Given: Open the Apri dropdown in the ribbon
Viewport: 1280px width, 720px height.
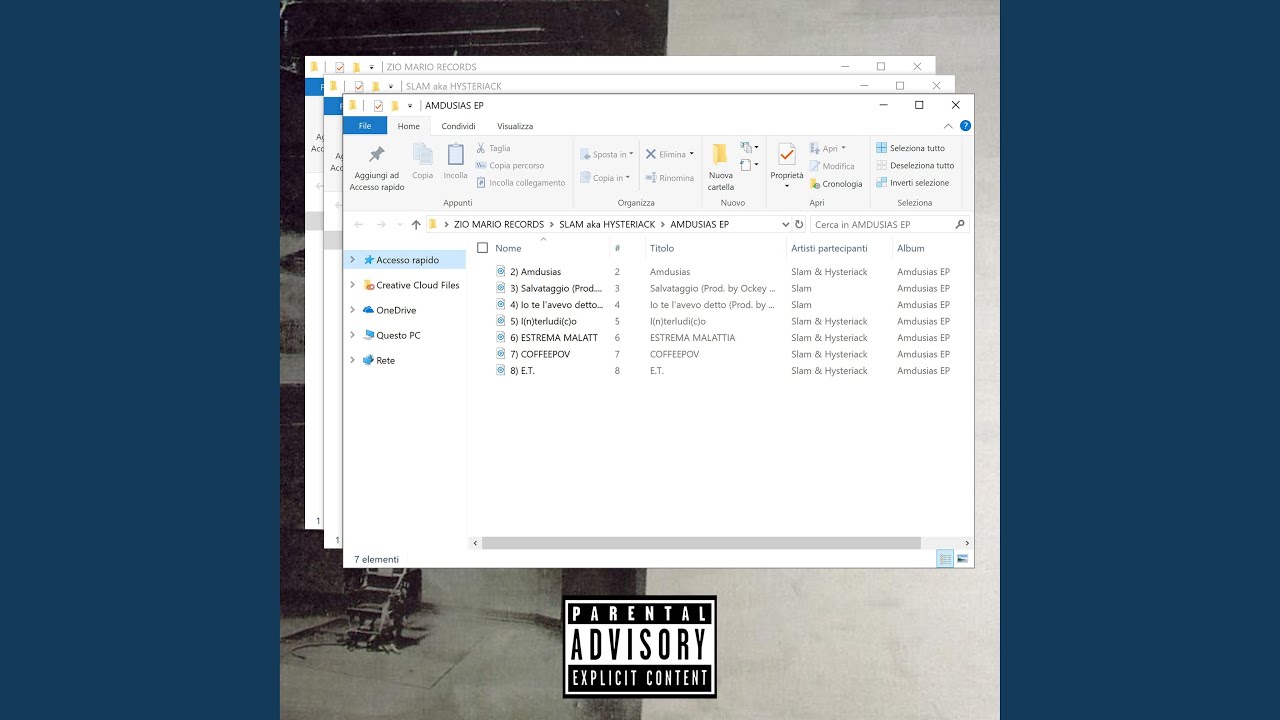Looking at the screenshot, I should point(827,148).
